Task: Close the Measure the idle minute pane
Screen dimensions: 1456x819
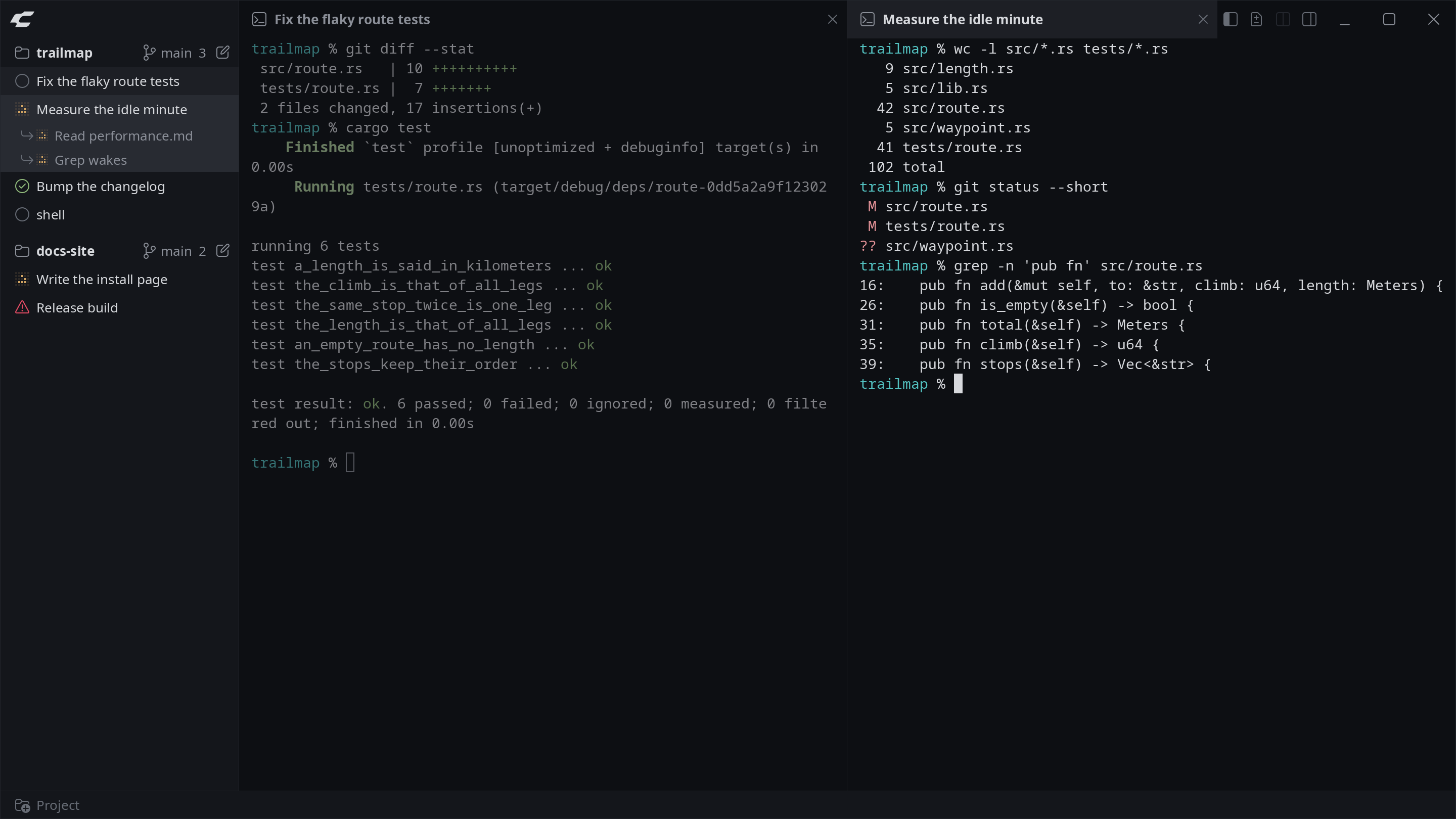Action: pos(1203,19)
